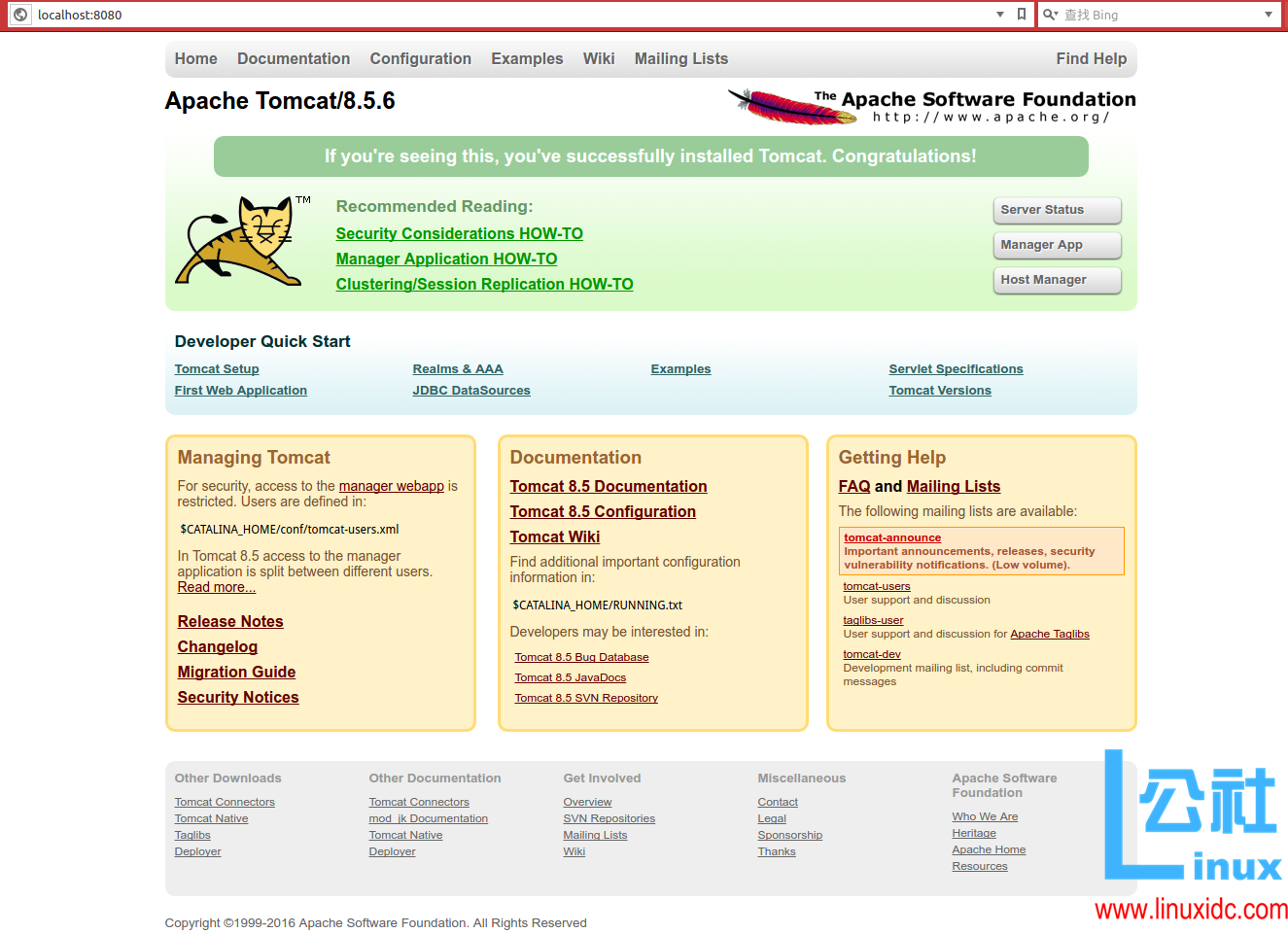The height and width of the screenshot is (934, 1288).
Task: Click the bookmark icon in address bar
Action: (1021, 15)
